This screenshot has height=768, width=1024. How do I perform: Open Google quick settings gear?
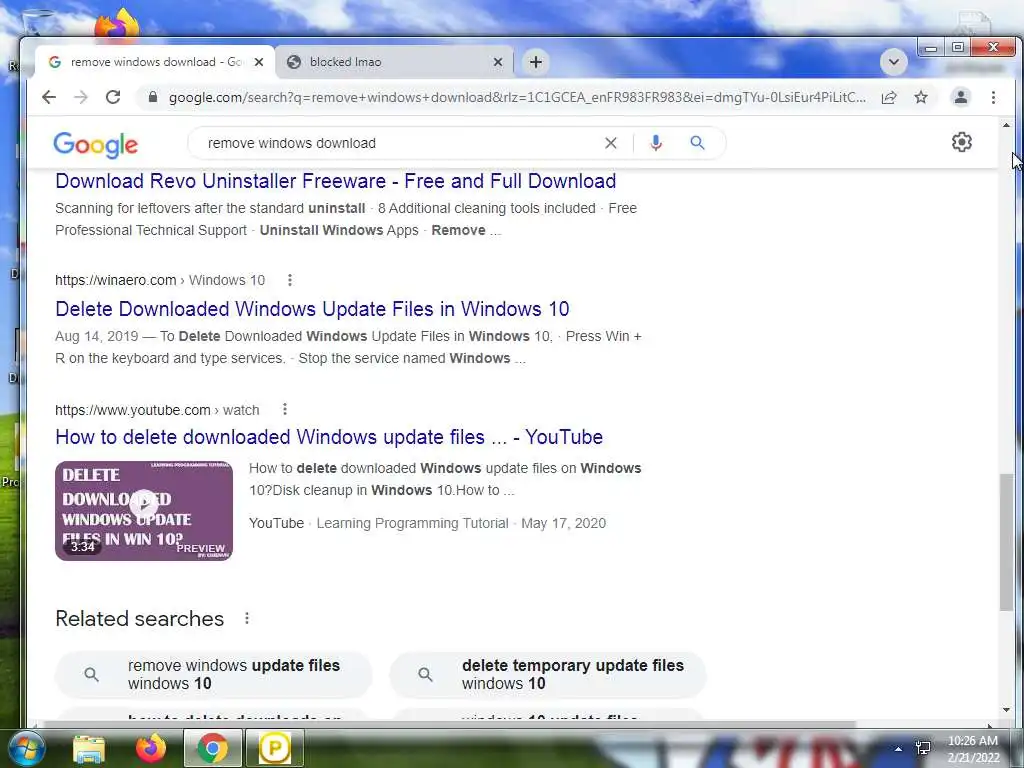961,142
